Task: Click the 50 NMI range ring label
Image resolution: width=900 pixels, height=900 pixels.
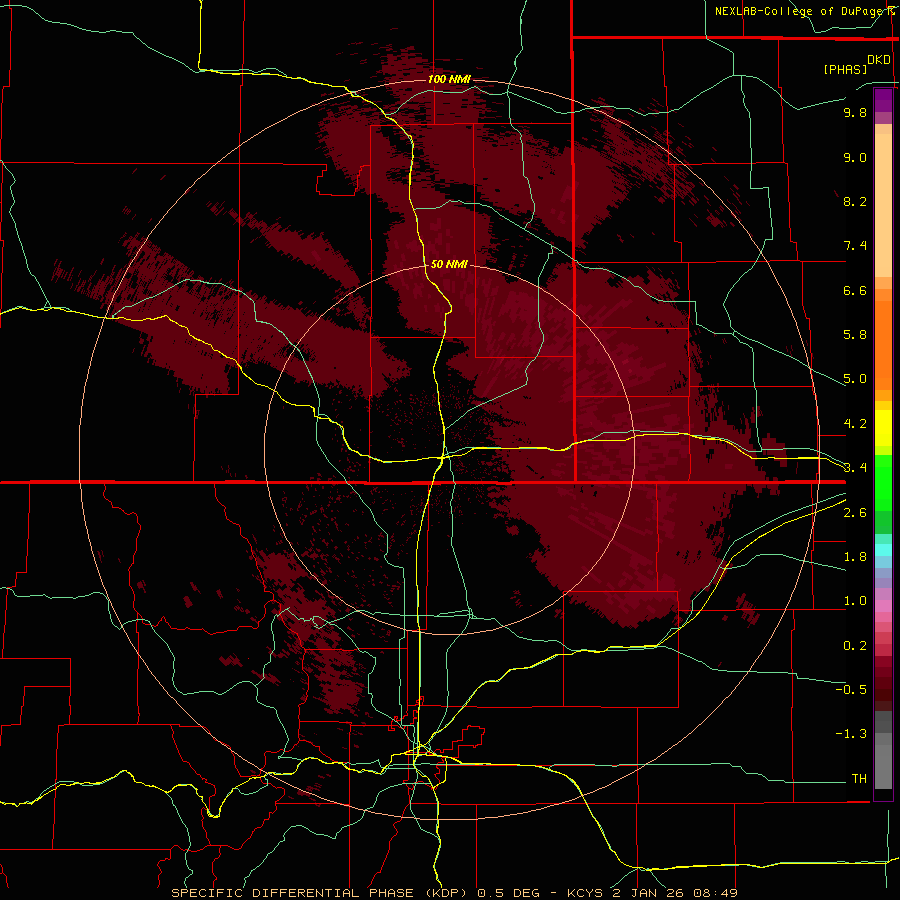Action: point(449,264)
